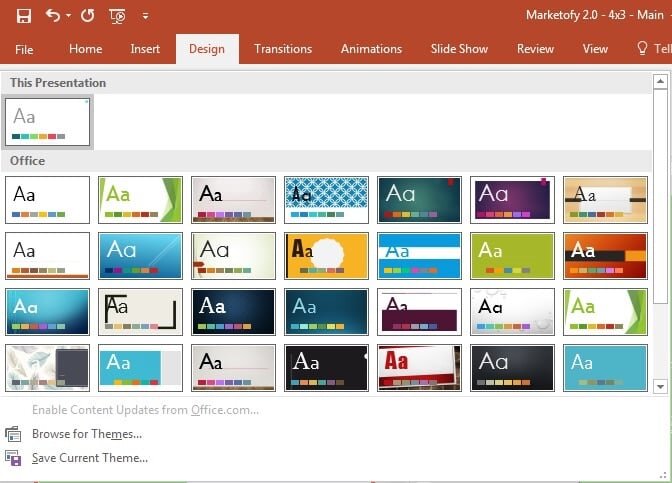Click the Save icon in the quick access toolbar
This screenshot has width=672, height=483.
(23, 16)
